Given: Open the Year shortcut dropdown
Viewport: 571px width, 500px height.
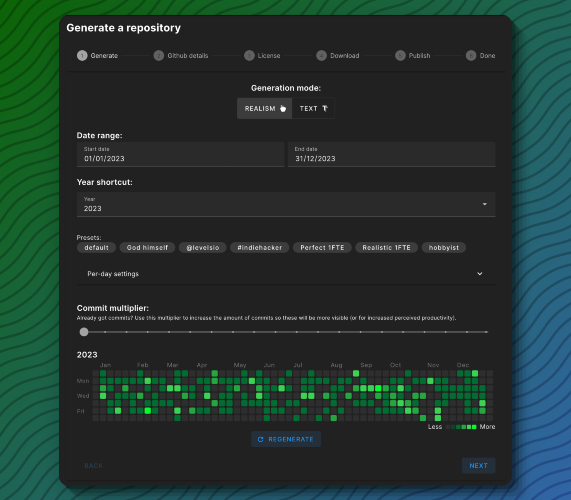Looking at the screenshot, I should tap(286, 204).
